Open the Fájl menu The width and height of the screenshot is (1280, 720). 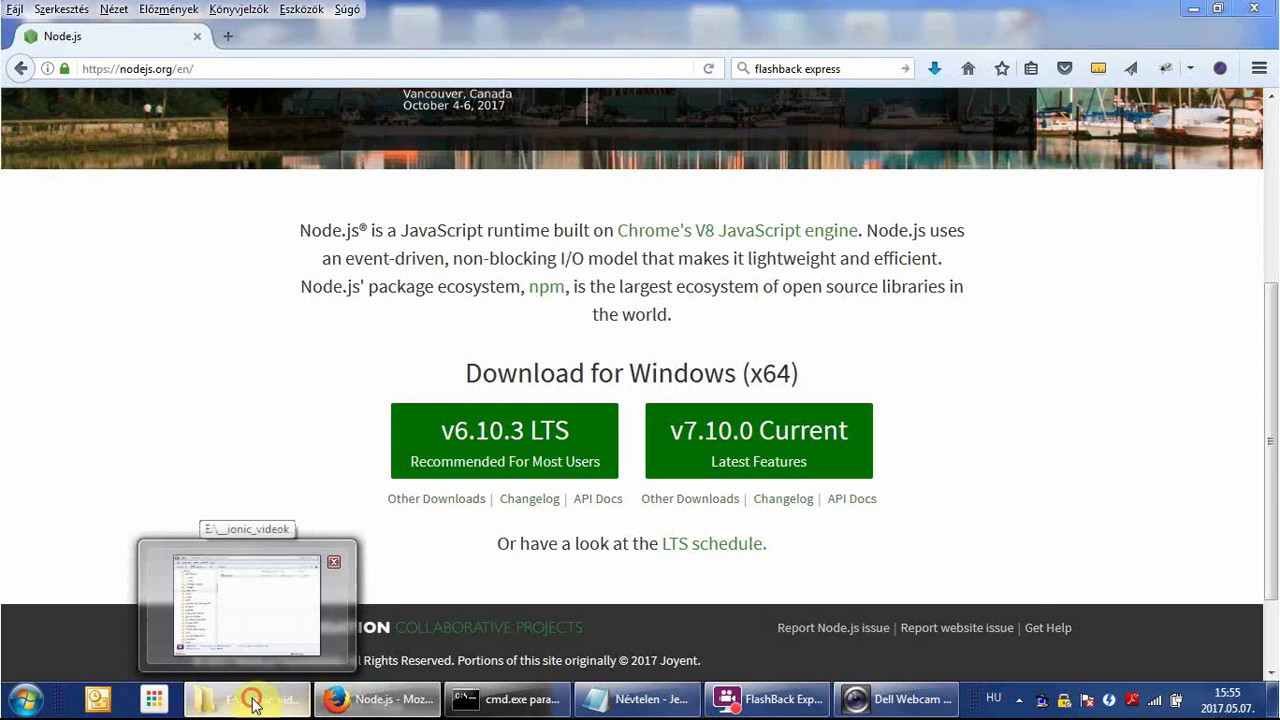pos(15,9)
